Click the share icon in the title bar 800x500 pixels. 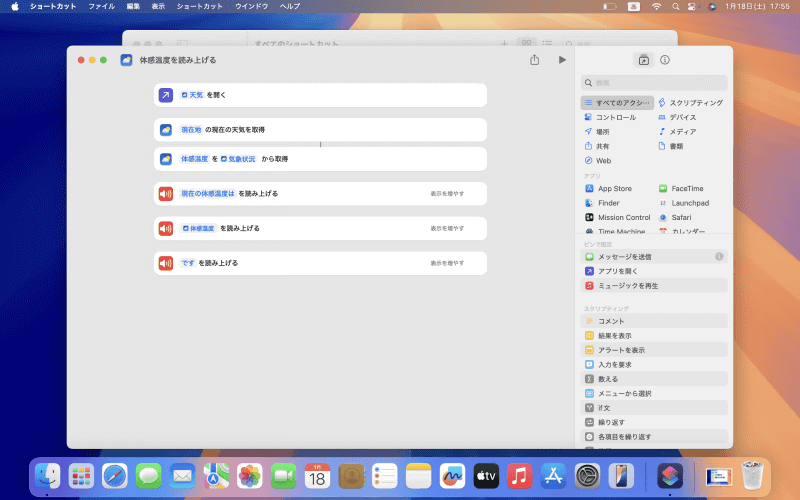[534, 60]
